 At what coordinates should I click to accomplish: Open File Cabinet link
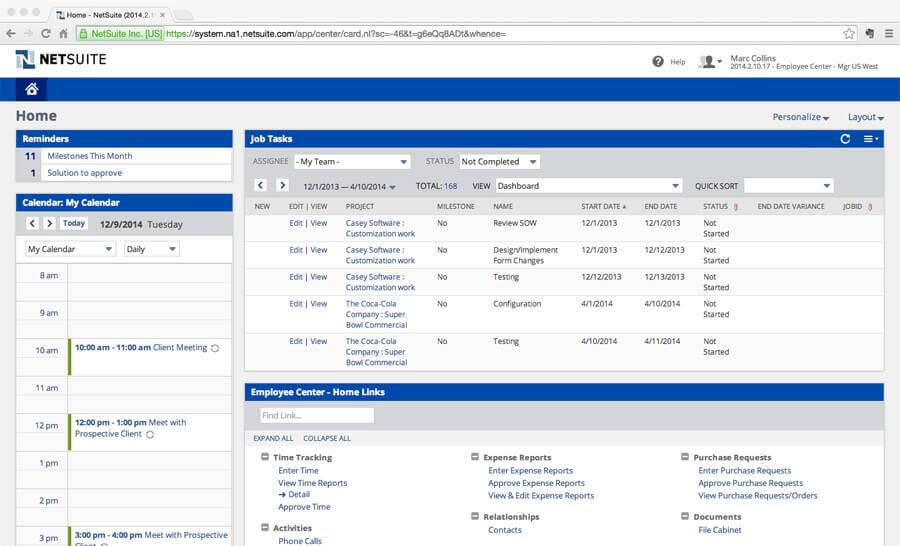point(720,530)
